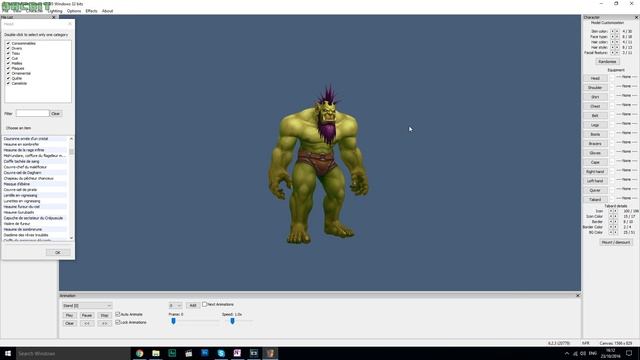Close the Head item chooser dialog
This screenshot has height=360, width=640.
(69, 24)
